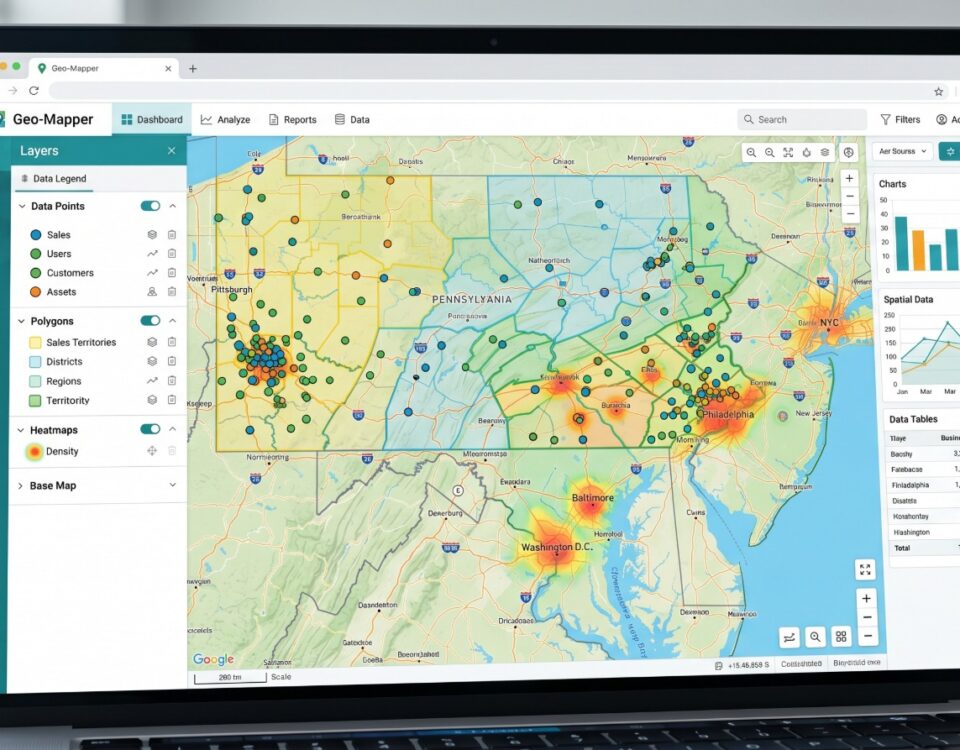The height and width of the screenshot is (750, 960).
Task: Close the Layers panel with the X
Action: tap(171, 151)
